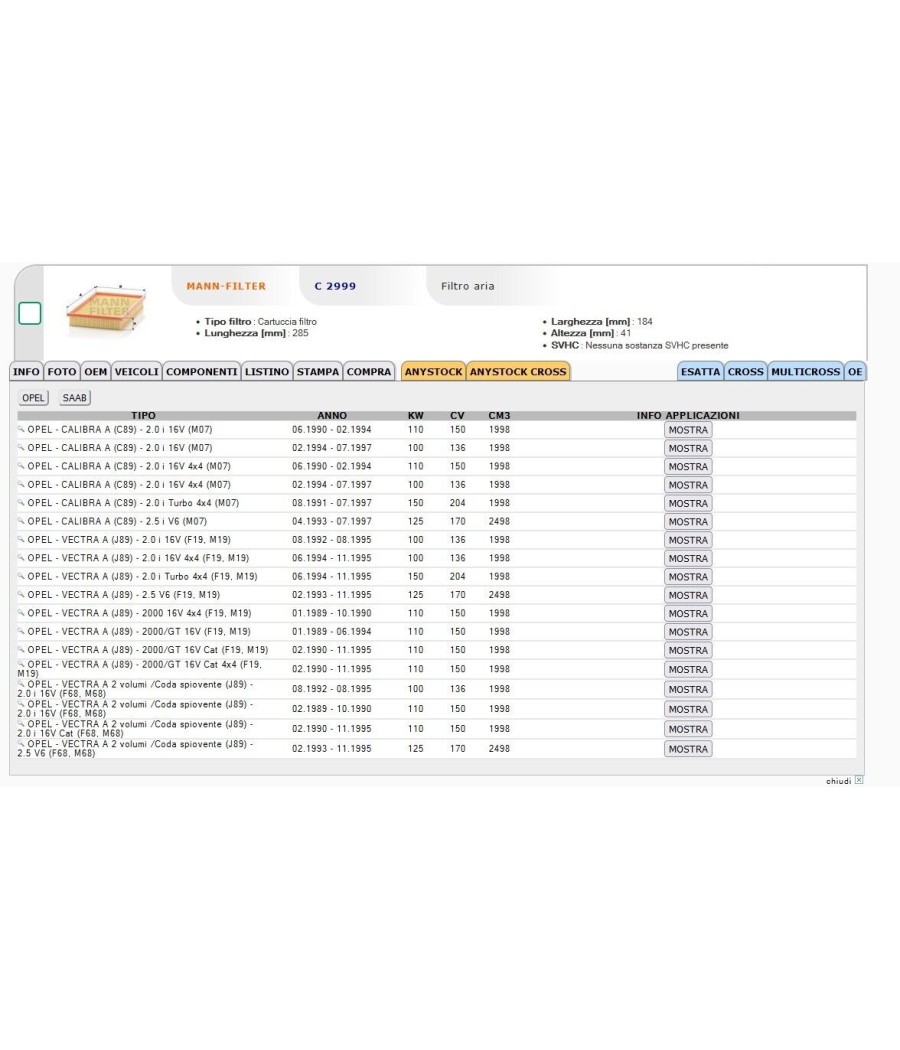Click MOSTRA for Calibra 16V 4x4 150 CV row
This screenshot has height=1050, width=900.
688,467
